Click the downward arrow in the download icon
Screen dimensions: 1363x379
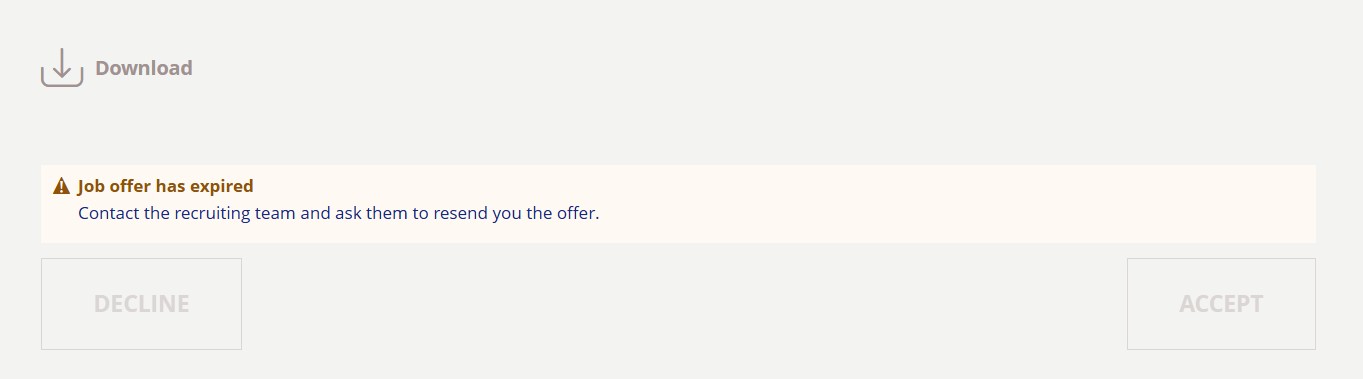[x=62, y=62]
